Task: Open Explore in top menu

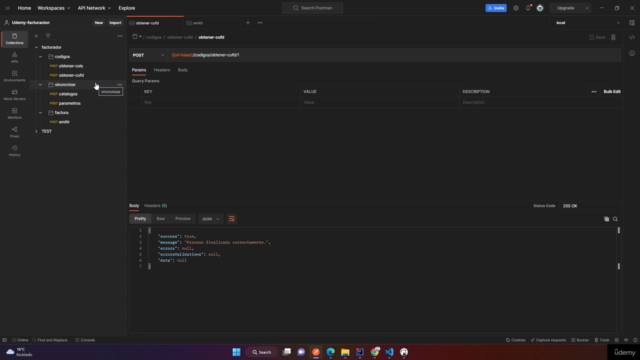Action: (x=127, y=8)
